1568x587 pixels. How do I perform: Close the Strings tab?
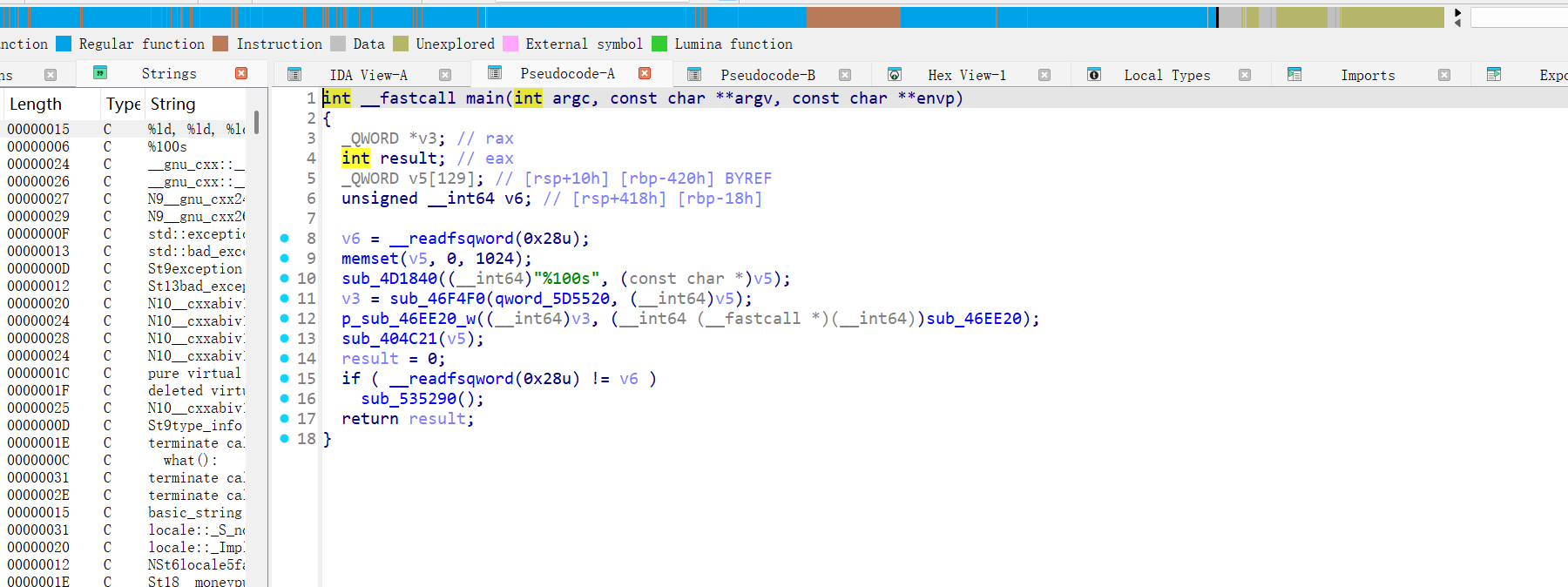(241, 74)
